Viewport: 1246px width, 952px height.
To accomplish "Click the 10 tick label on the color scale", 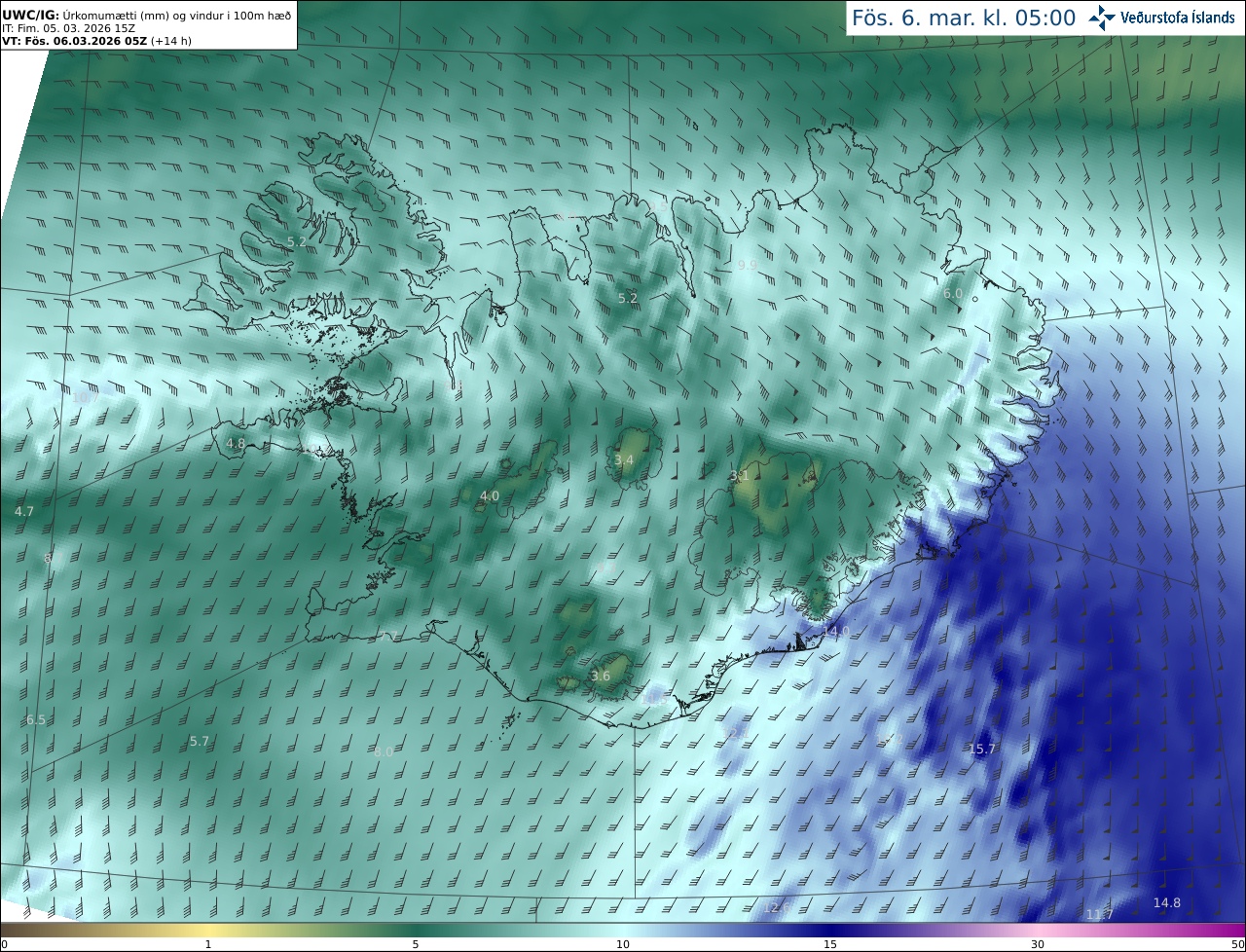I will pyautogui.click(x=623, y=944).
